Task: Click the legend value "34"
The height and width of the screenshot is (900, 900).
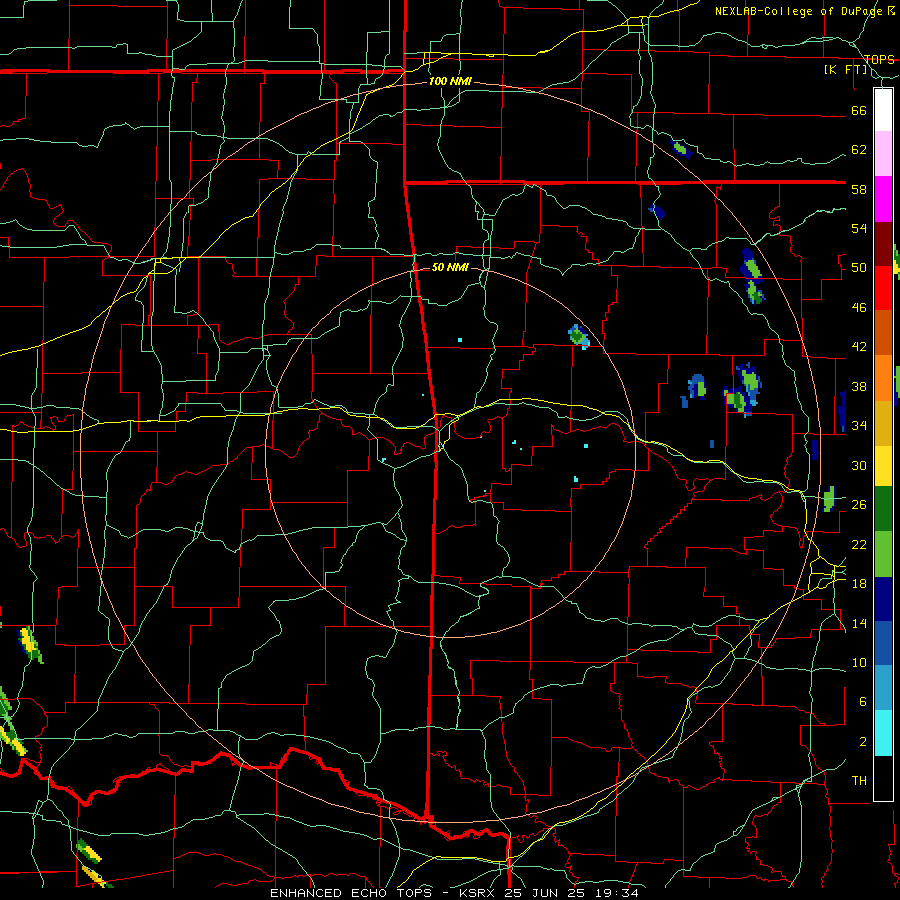Action: pos(859,426)
